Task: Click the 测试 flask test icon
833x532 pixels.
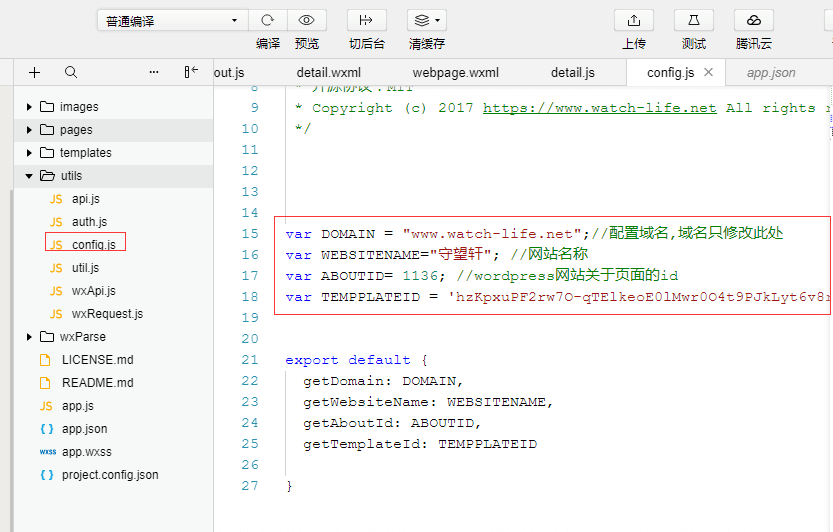Action: [693, 20]
